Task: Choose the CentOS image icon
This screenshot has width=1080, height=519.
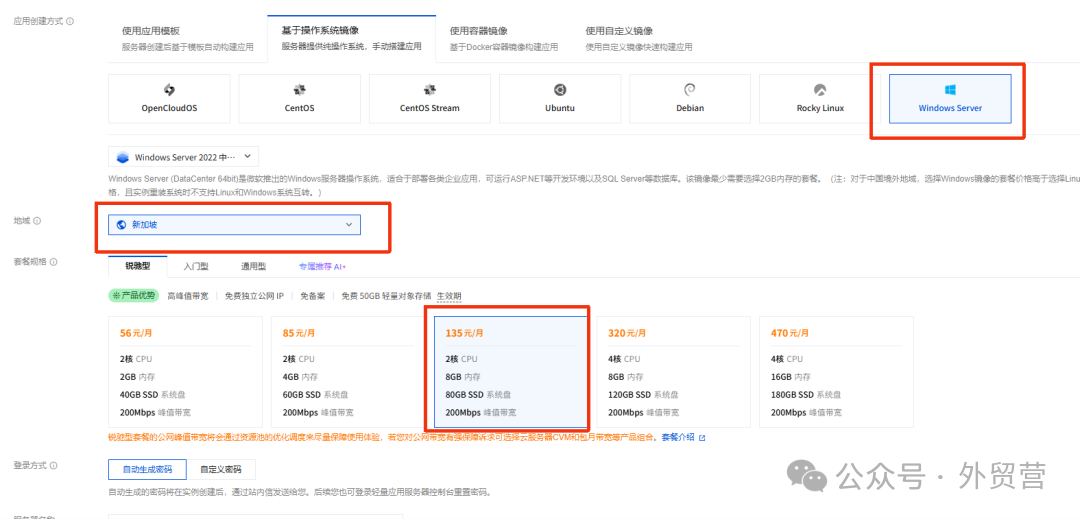Action: pos(300,99)
